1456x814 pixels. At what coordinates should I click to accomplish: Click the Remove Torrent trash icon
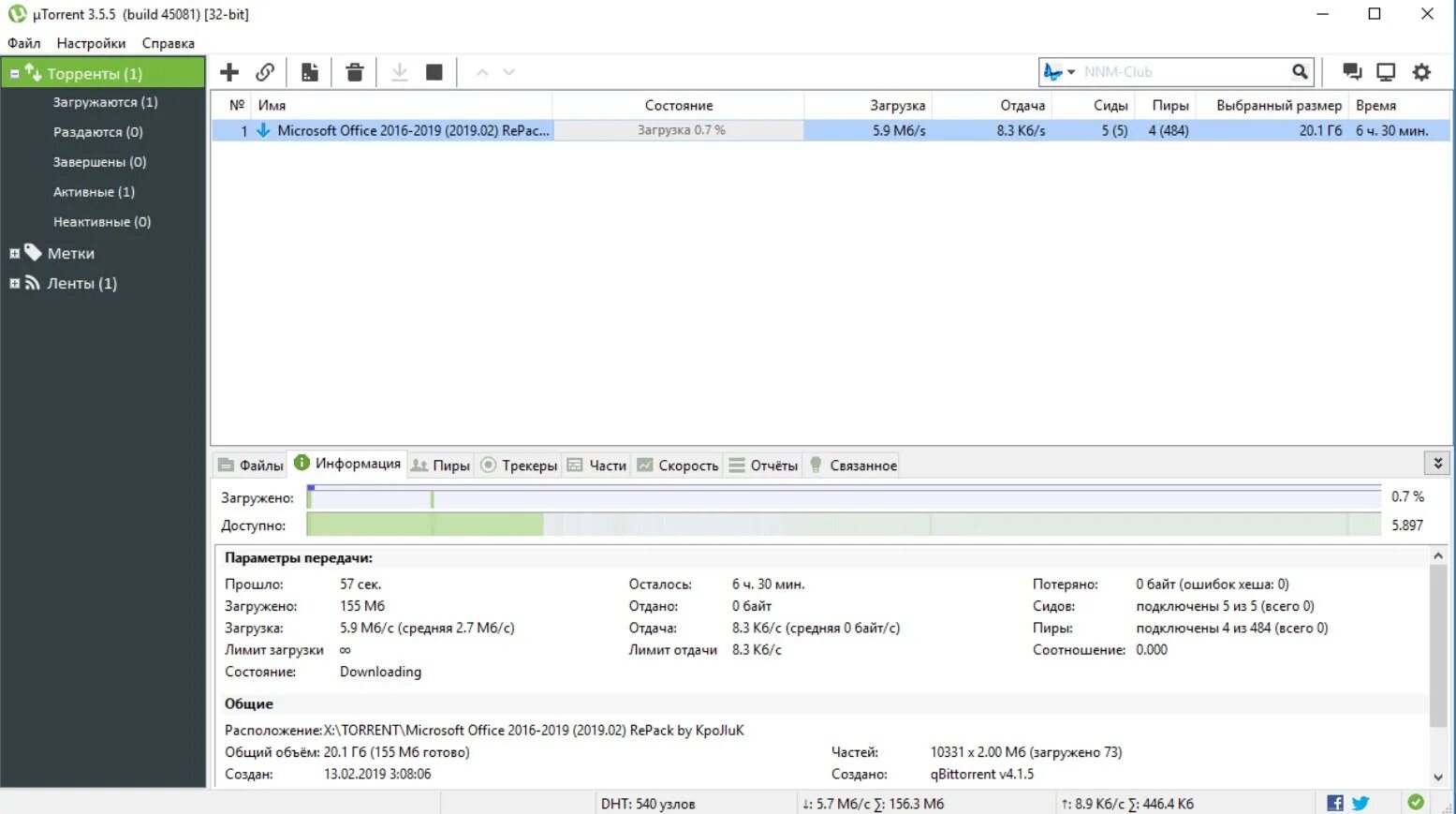(355, 72)
